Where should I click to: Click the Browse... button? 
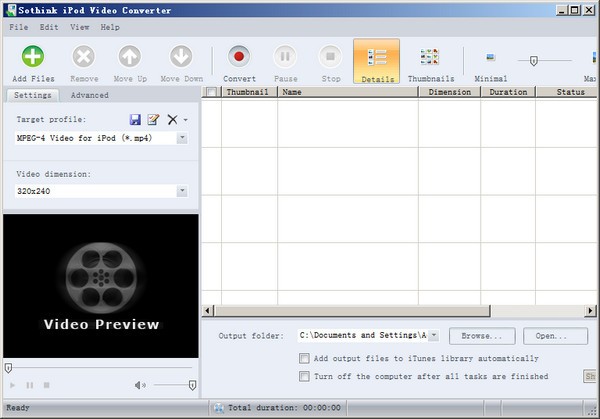pos(482,336)
